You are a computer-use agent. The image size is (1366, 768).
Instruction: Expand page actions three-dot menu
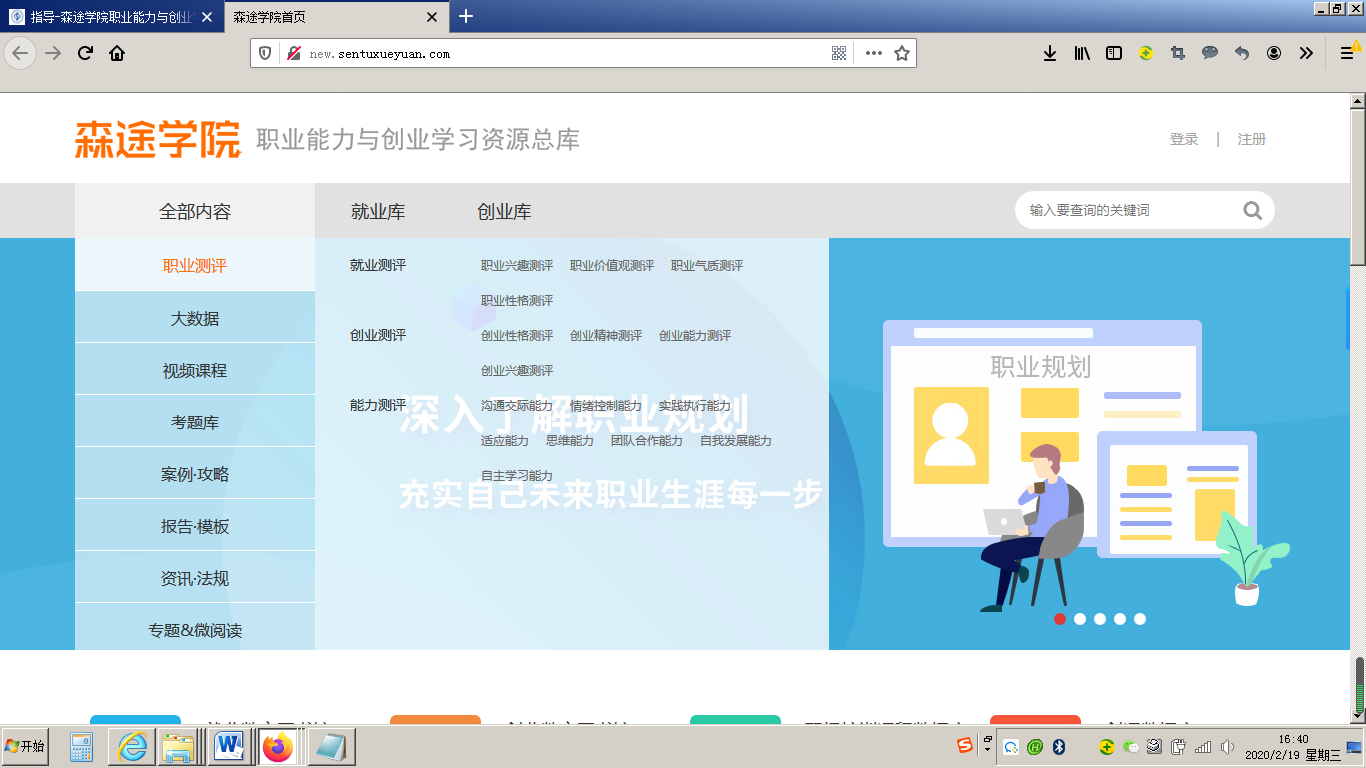coord(873,54)
